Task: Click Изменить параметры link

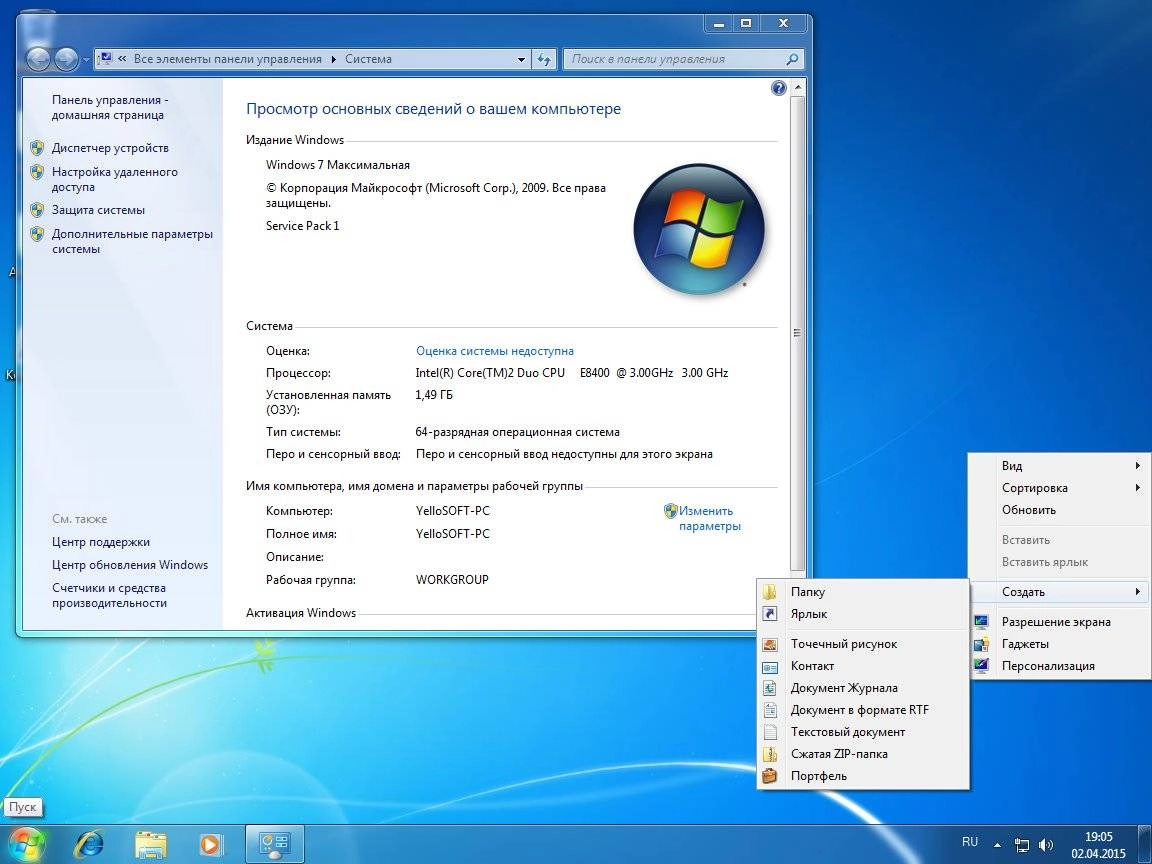Action: coord(709,519)
